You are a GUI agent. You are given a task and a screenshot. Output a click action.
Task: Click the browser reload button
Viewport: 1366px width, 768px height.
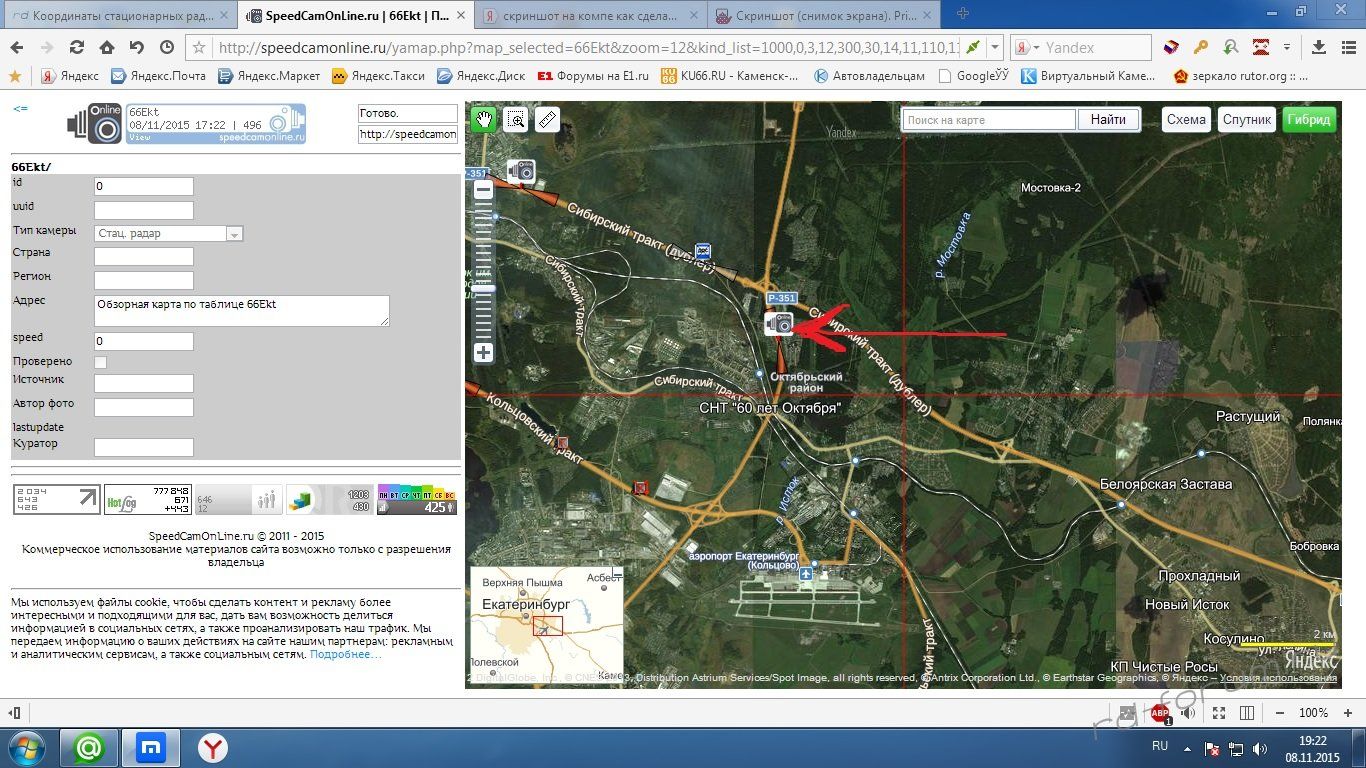76,47
